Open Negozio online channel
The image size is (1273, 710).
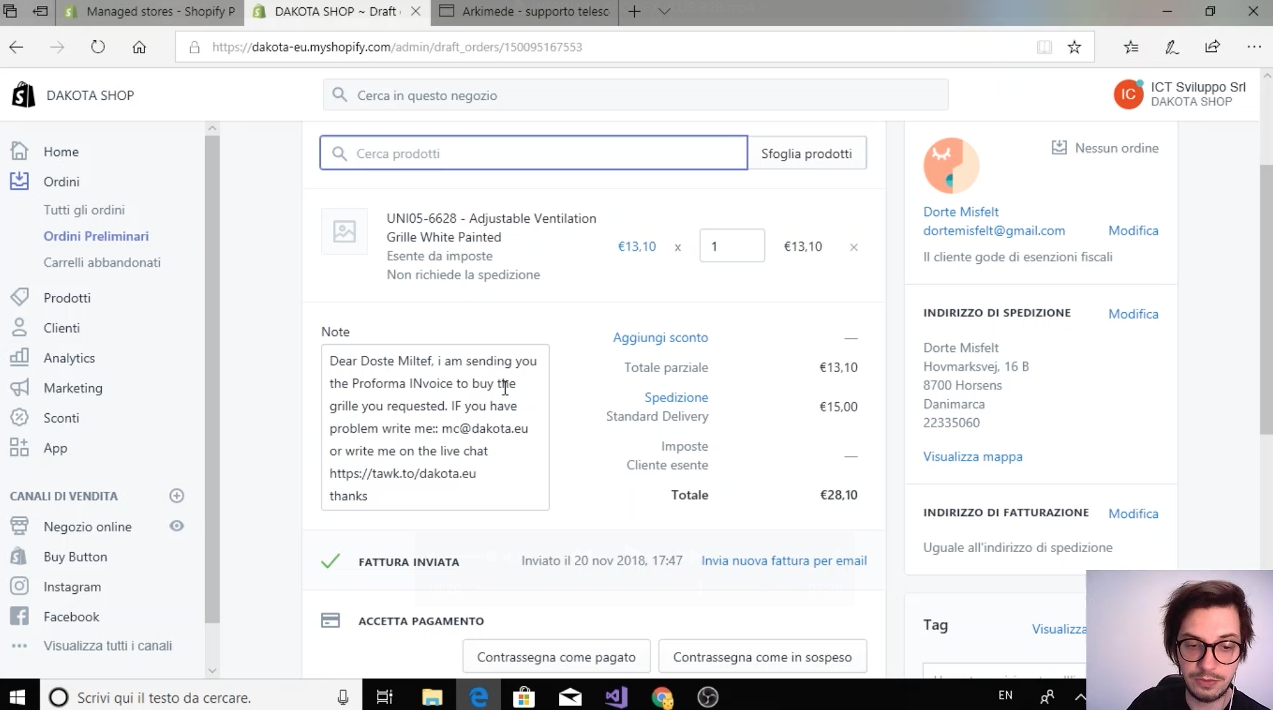pos(87,527)
